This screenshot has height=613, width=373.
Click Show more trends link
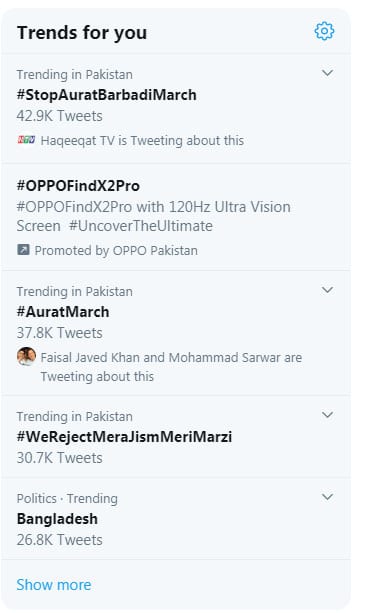54,585
